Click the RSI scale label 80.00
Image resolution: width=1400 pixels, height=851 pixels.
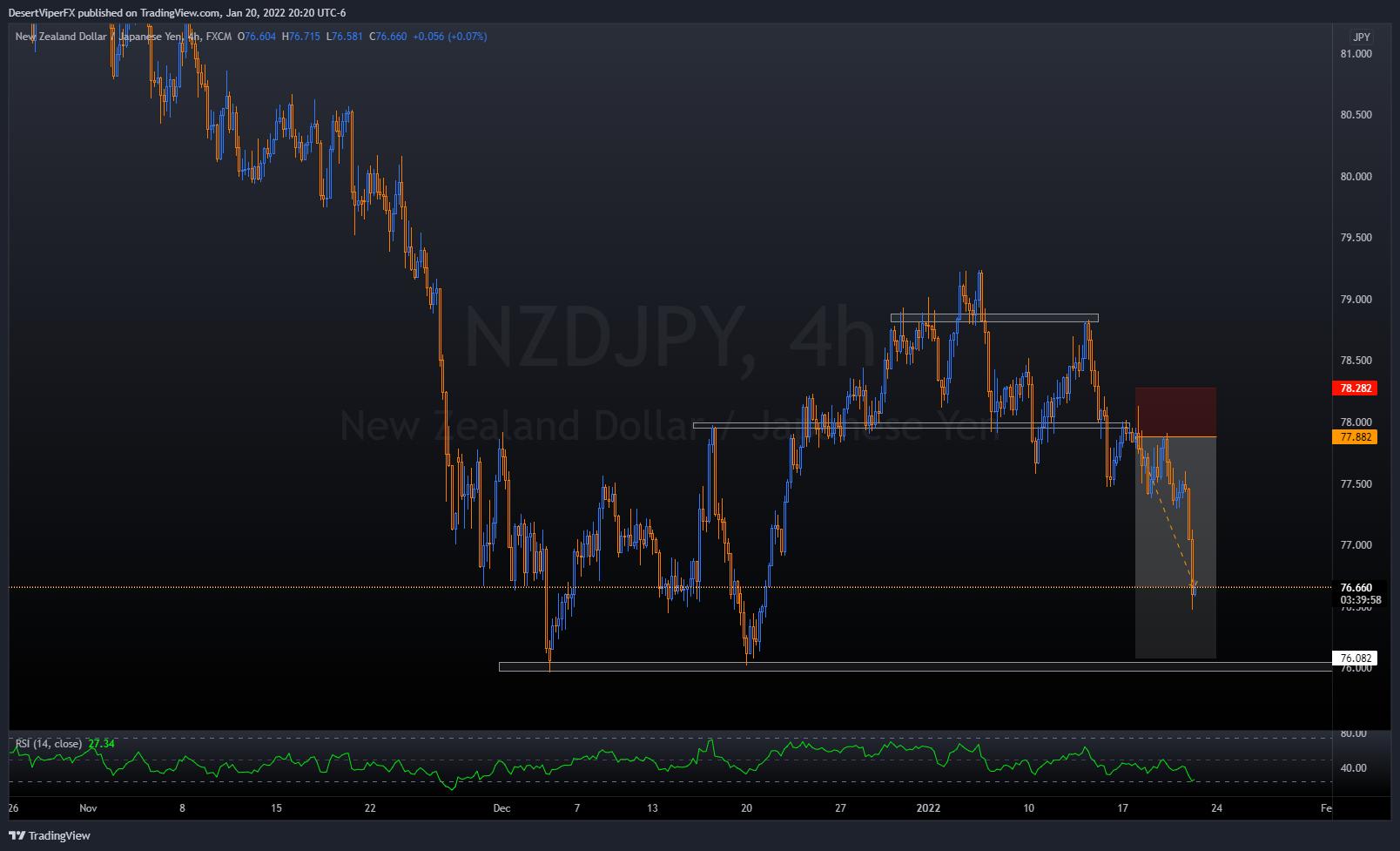(x=1353, y=733)
